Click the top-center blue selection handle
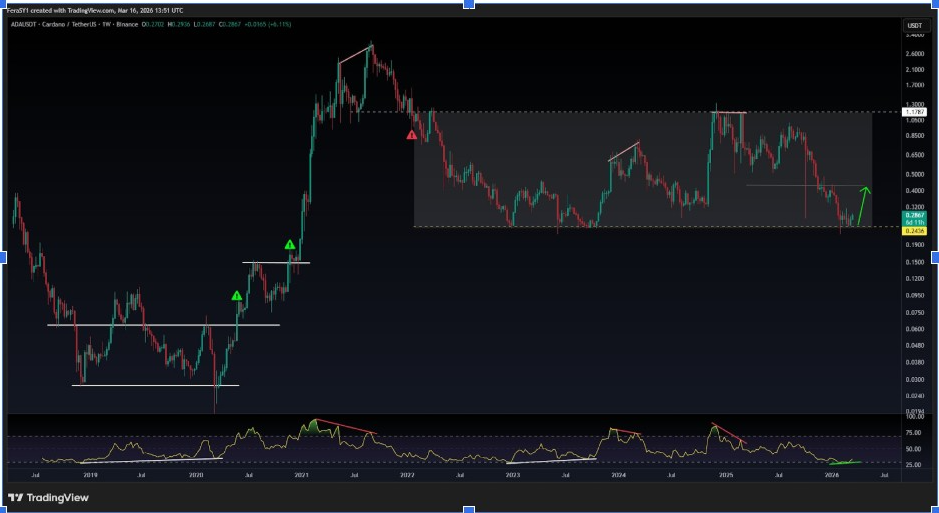Screen dimensions: 939x513 pos(469,4)
